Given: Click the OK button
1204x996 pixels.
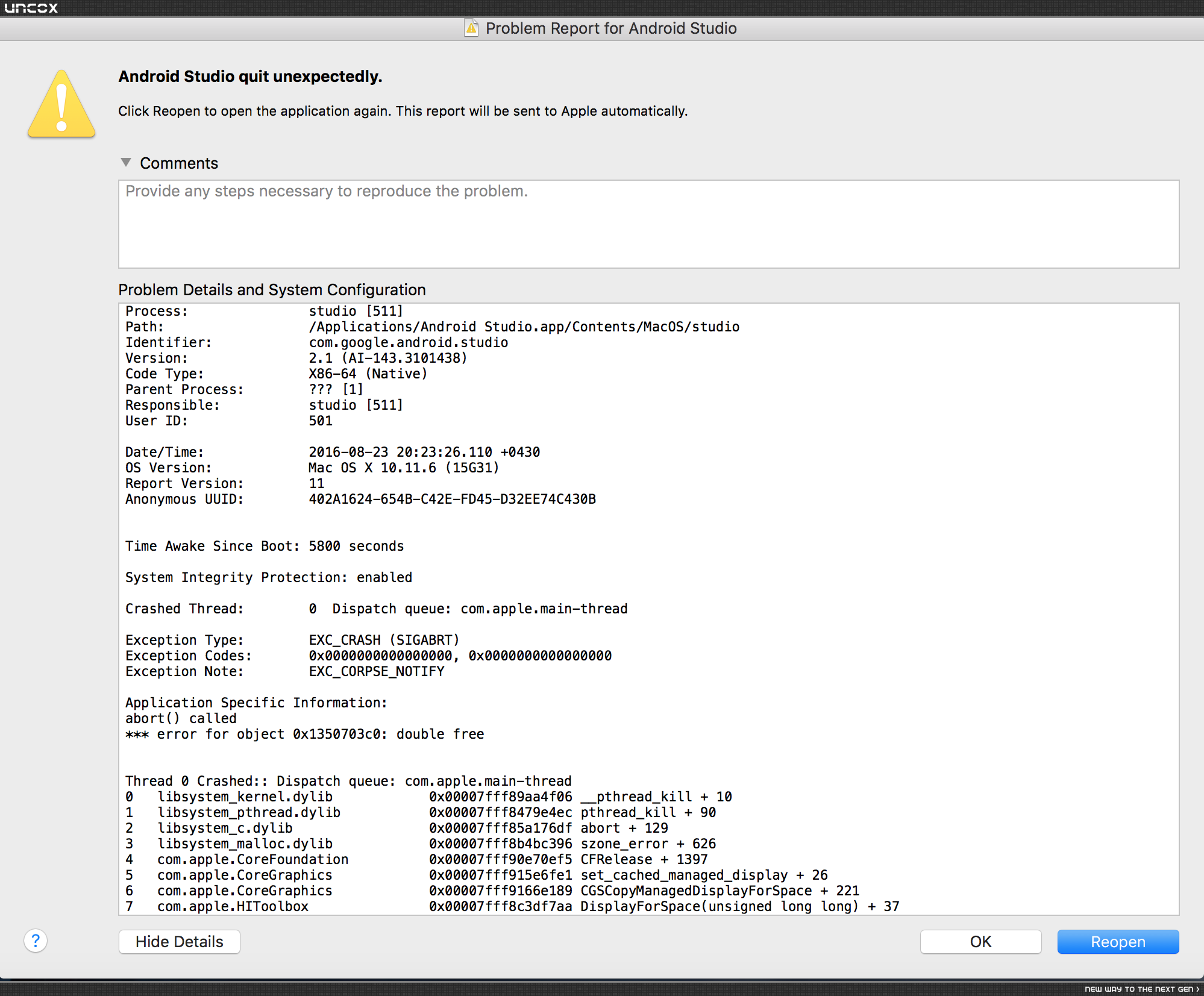Looking at the screenshot, I should (x=980, y=942).
